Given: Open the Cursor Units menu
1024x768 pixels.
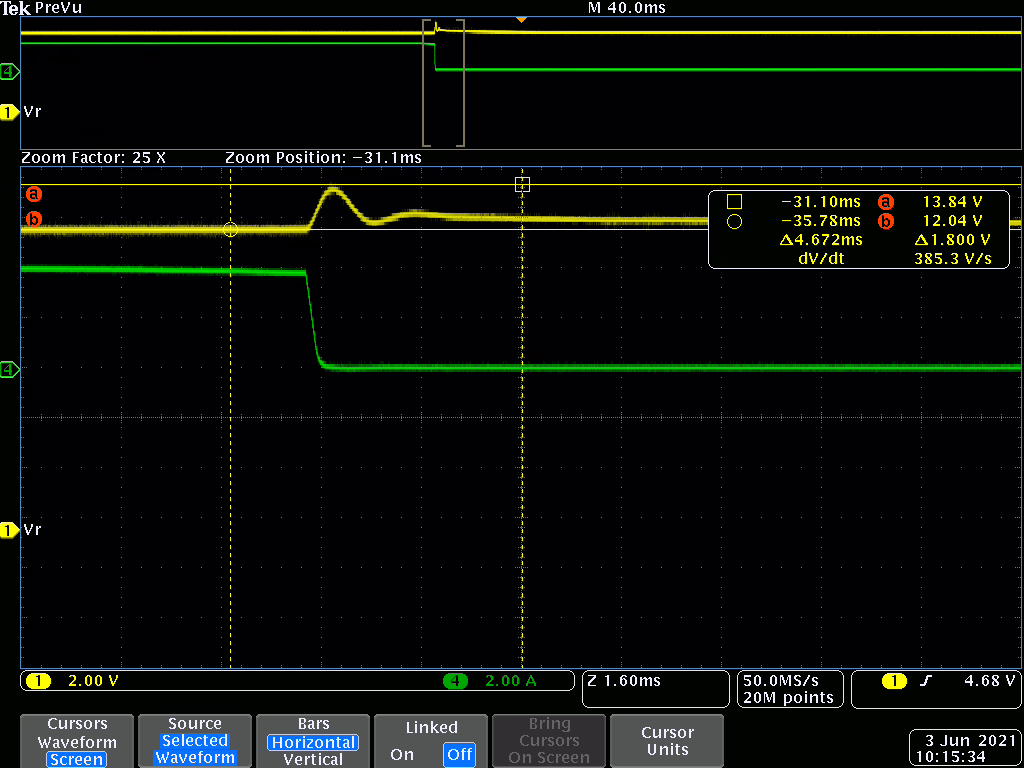Looking at the screenshot, I should coord(667,741).
